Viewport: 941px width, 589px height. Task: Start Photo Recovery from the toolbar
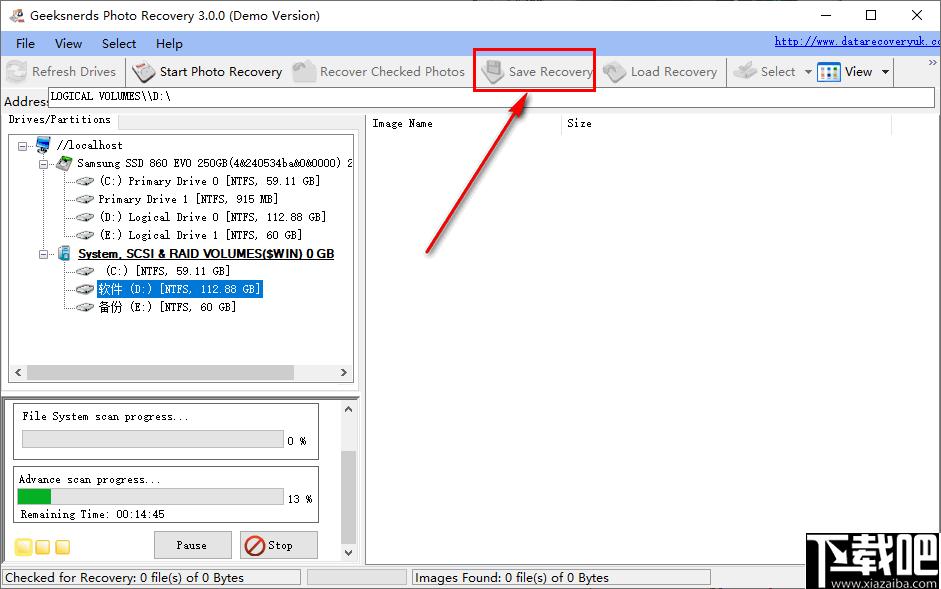[208, 71]
